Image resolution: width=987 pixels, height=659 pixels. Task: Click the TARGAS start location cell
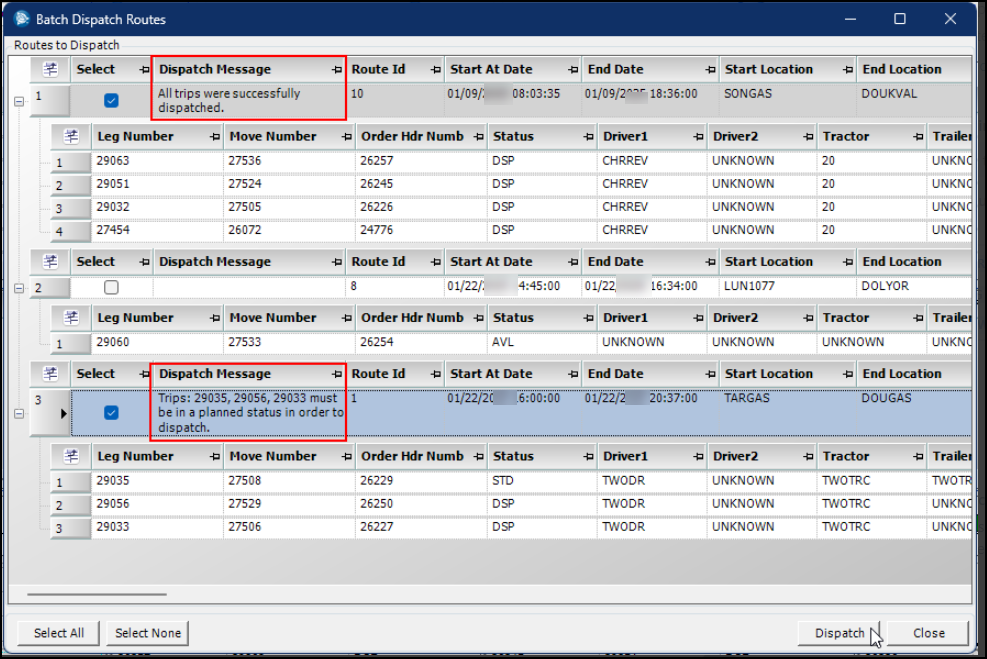pos(787,413)
